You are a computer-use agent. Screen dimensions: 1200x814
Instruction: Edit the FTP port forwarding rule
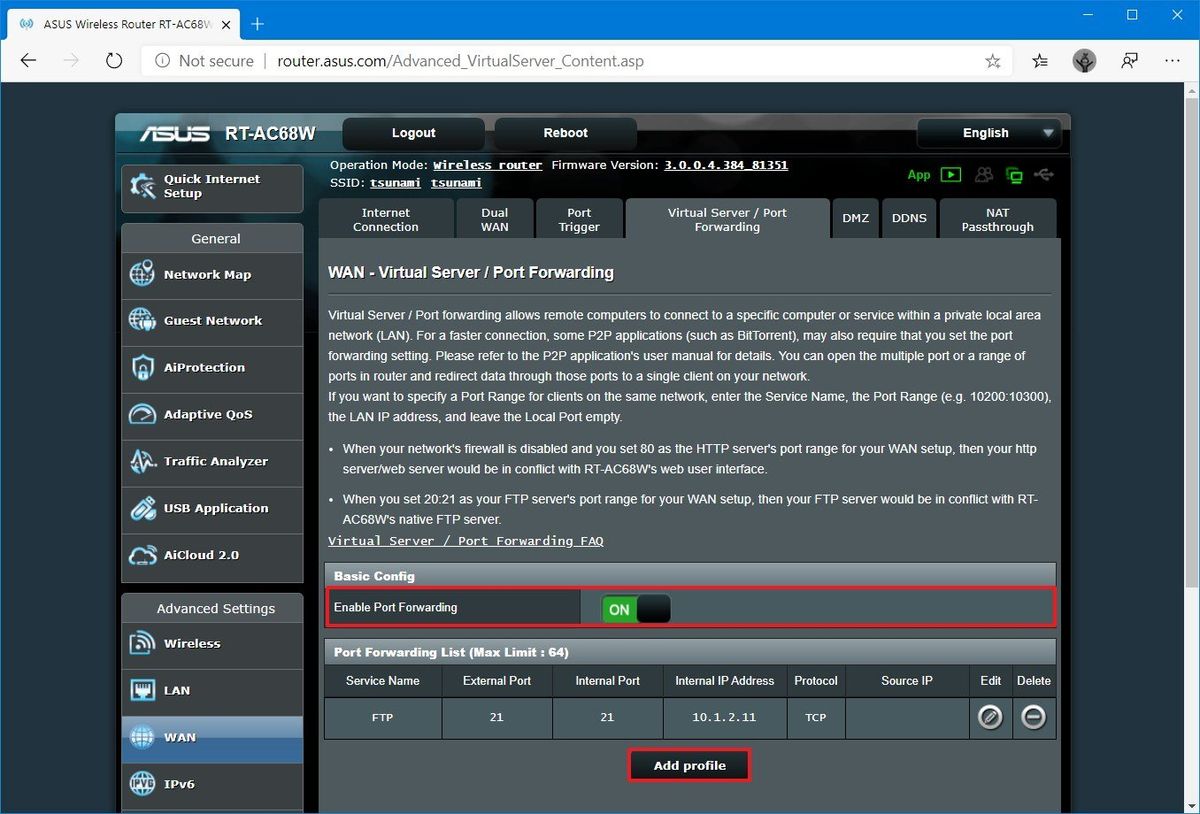point(990,717)
